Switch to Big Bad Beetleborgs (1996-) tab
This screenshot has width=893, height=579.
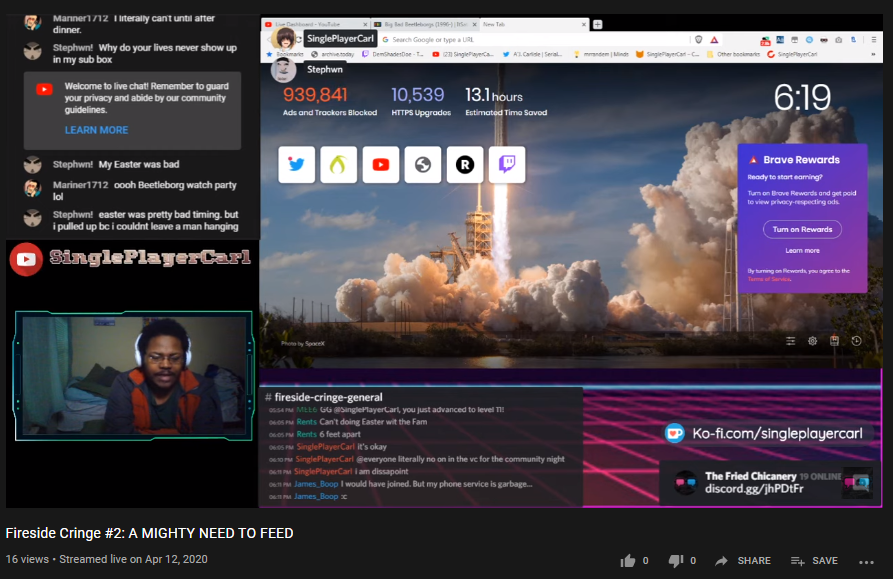pos(424,24)
